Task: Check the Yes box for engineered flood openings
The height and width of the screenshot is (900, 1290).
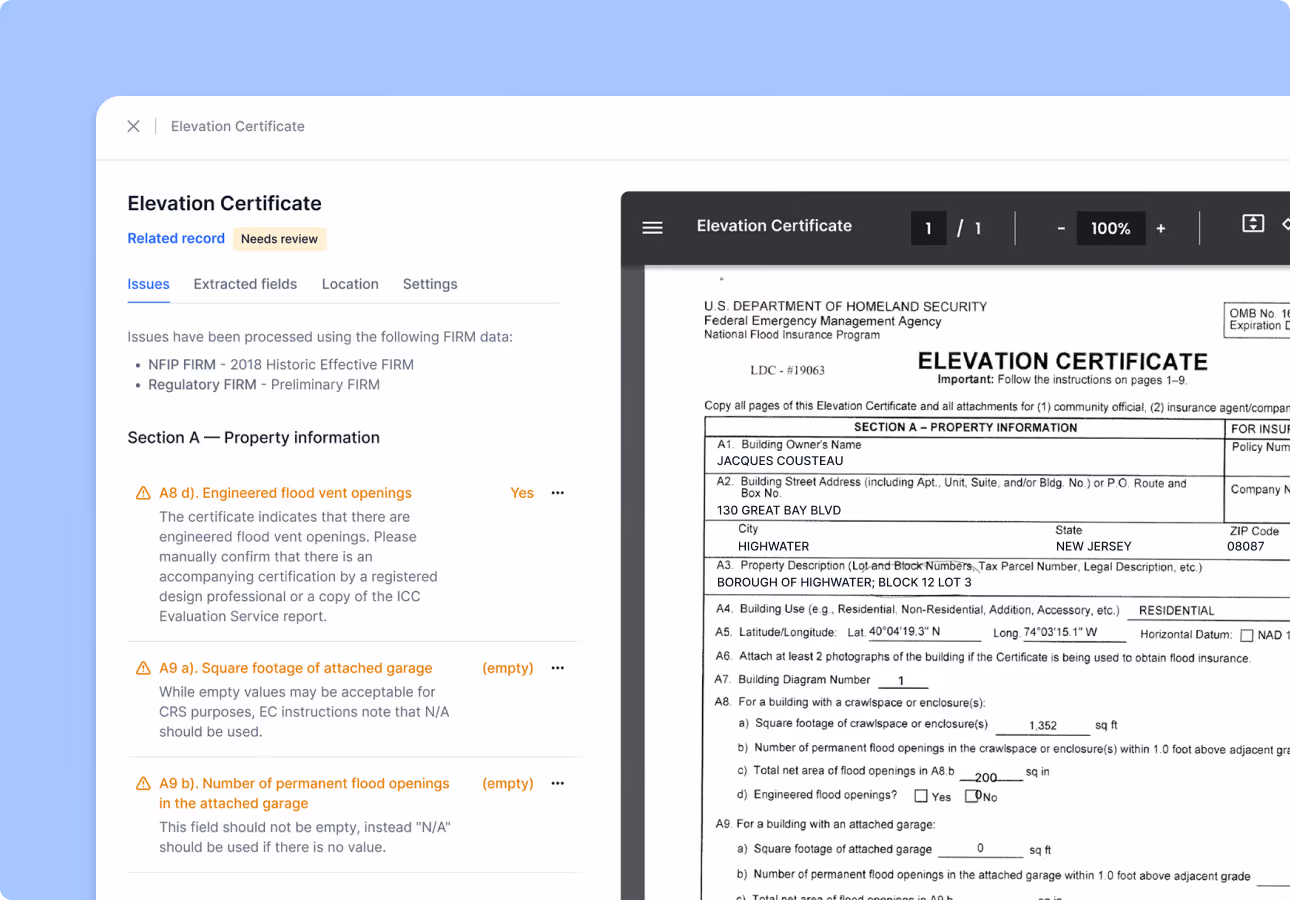Action: tap(921, 797)
